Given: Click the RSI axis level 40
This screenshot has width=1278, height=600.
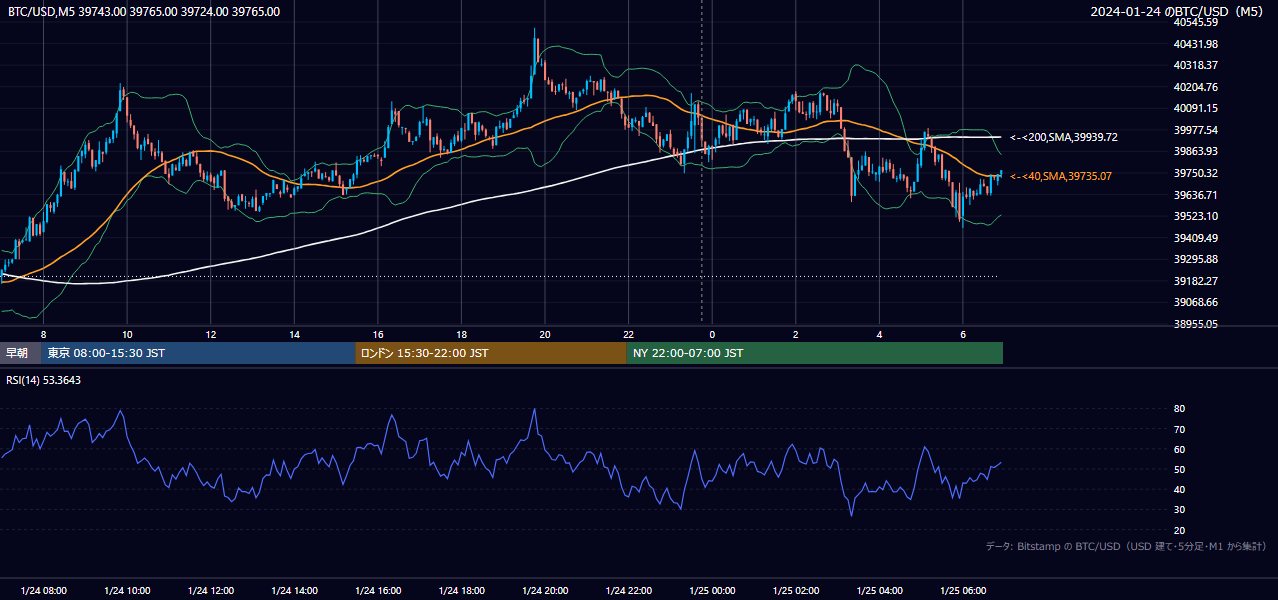Looking at the screenshot, I should click(1179, 489).
